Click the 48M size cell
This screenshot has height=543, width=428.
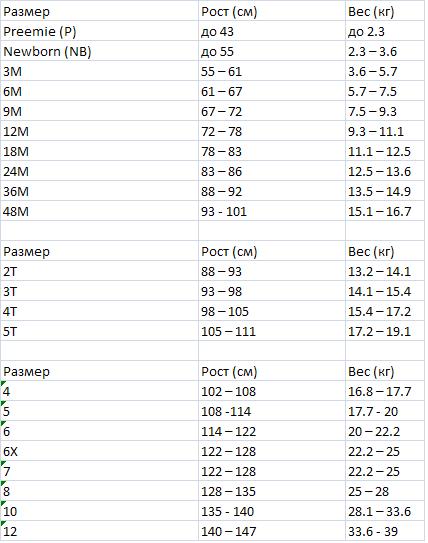(x=99, y=211)
